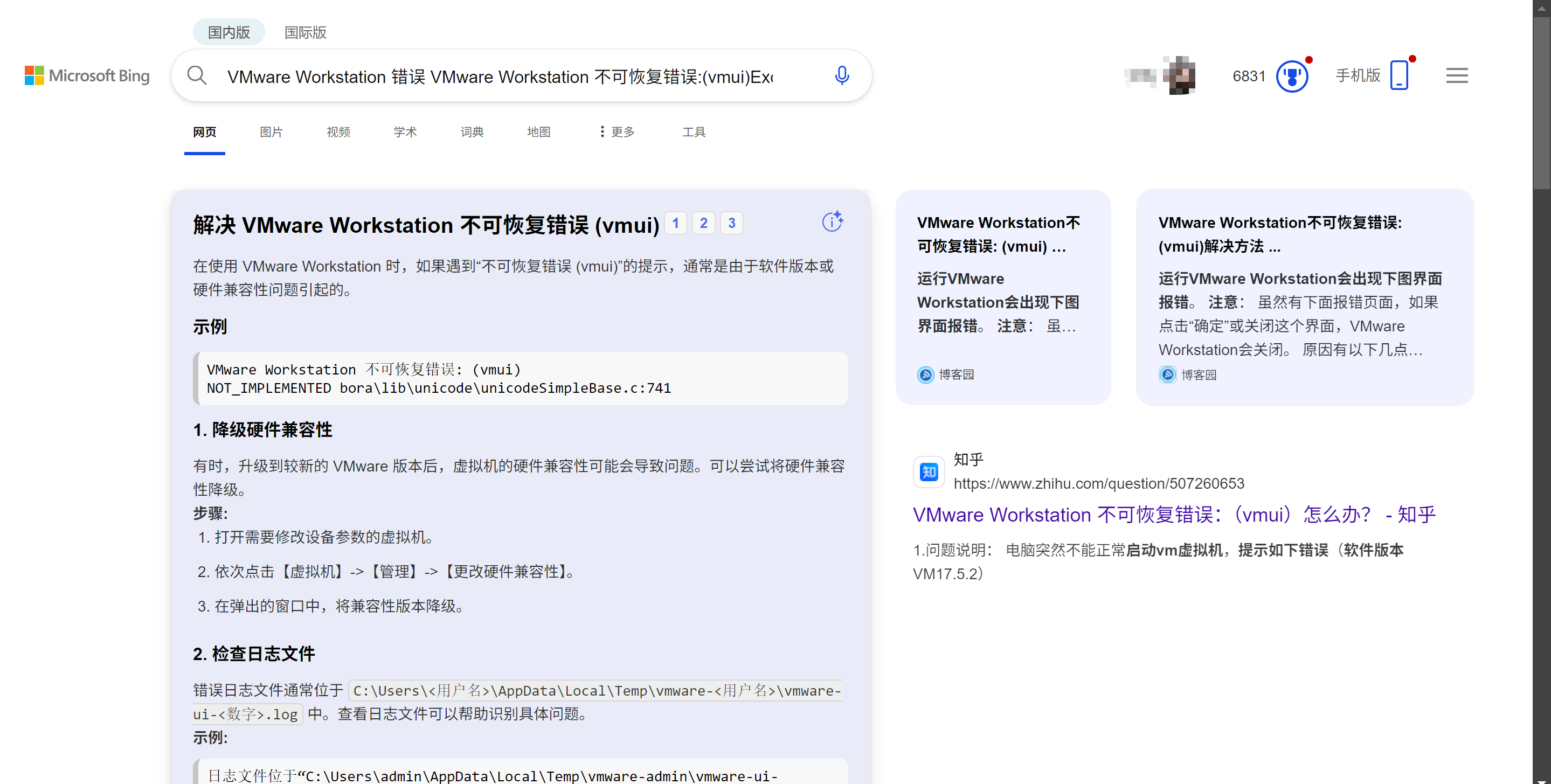Viewport: 1551px width, 784px height.
Task: Click the Microsoft Bing logo
Action: (87, 76)
